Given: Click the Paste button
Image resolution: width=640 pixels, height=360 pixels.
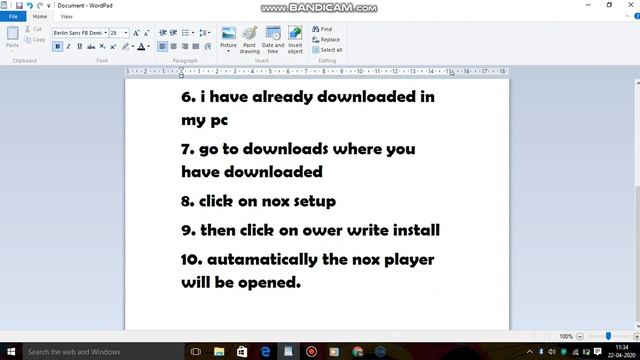Looking at the screenshot, I should 12,37.
